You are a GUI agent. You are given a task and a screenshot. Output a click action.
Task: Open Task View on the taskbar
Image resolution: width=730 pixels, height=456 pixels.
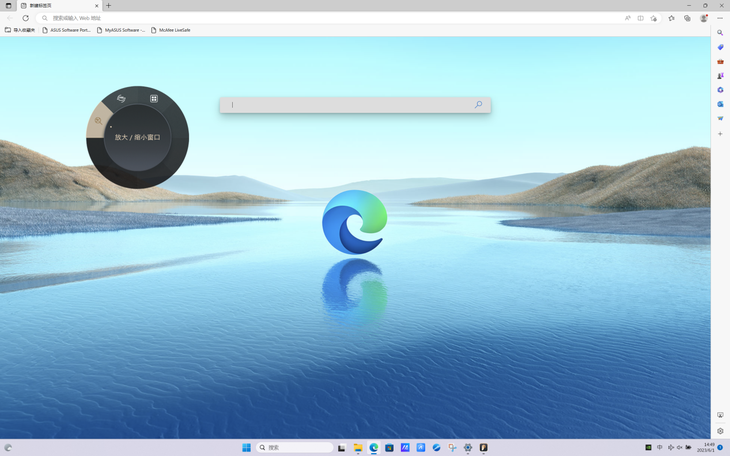(341, 448)
